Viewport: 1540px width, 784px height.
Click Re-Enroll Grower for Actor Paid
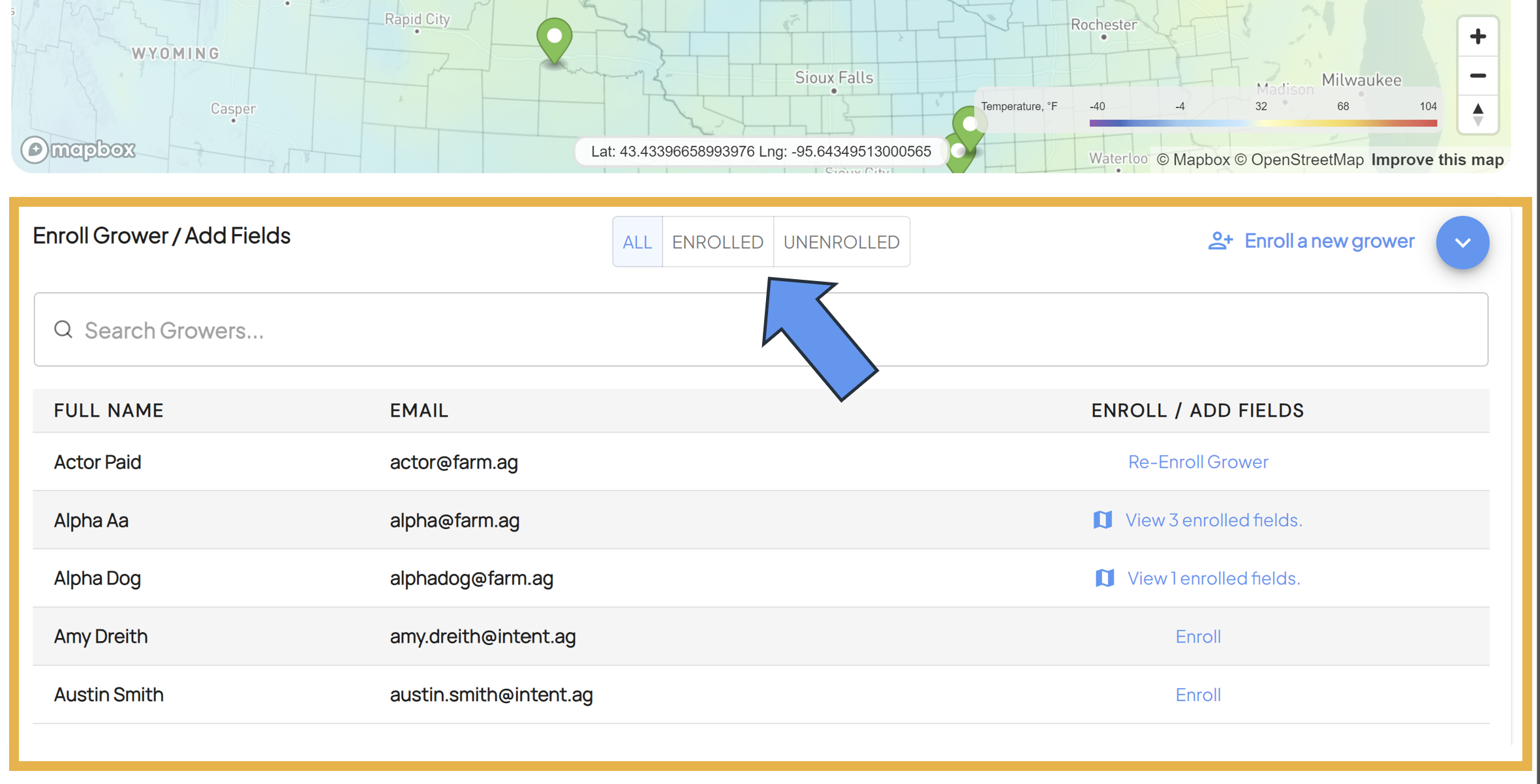[1198, 462]
